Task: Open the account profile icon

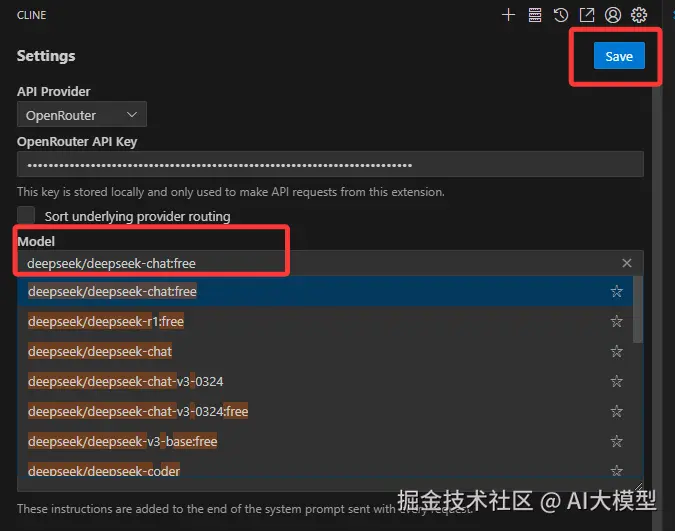Action: [x=613, y=15]
